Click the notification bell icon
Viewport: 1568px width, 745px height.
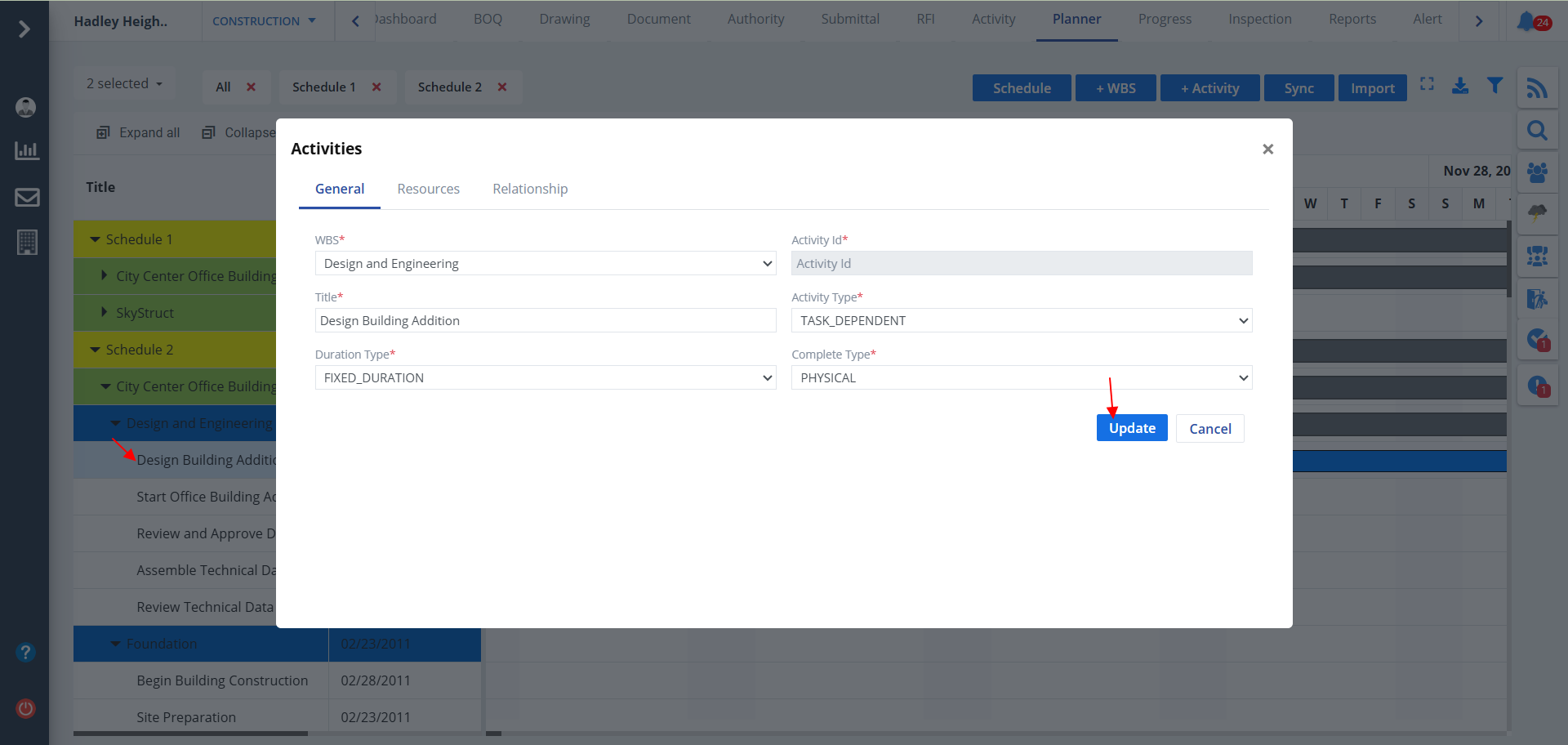pyautogui.click(x=1526, y=21)
